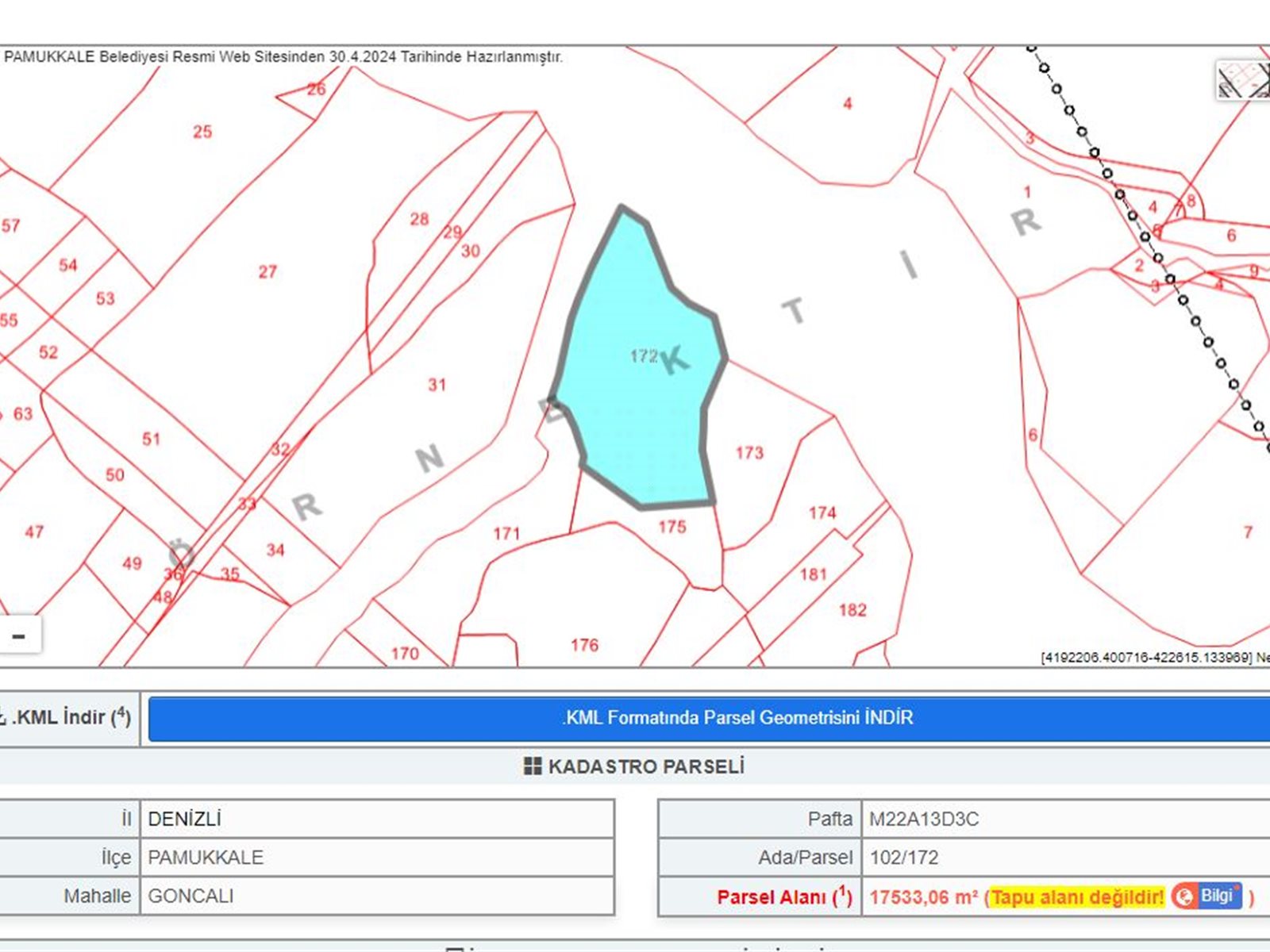This screenshot has width=1270, height=952.
Task: Click the yellow highlighted Tapu alanı değildir text
Action: click(1076, 897)
